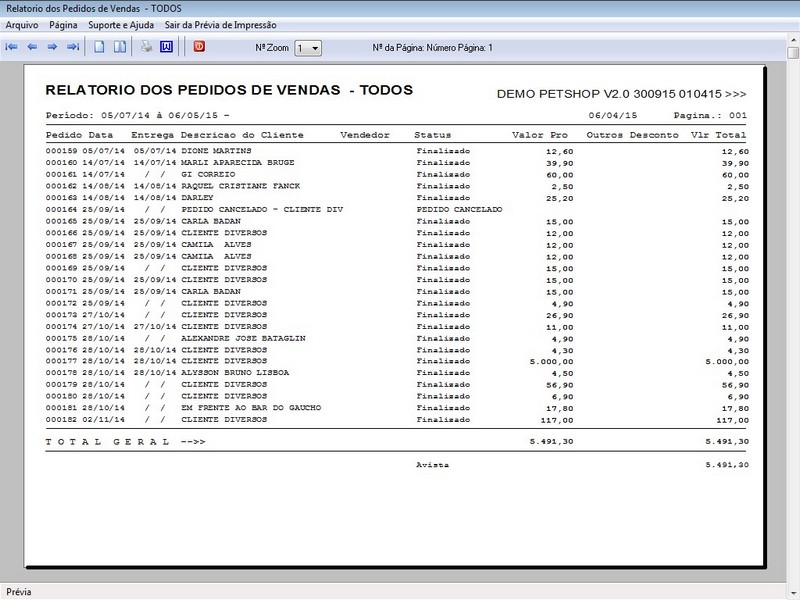Click the vertical scrollbar thumb
The image size is (800, 600).
793,53
